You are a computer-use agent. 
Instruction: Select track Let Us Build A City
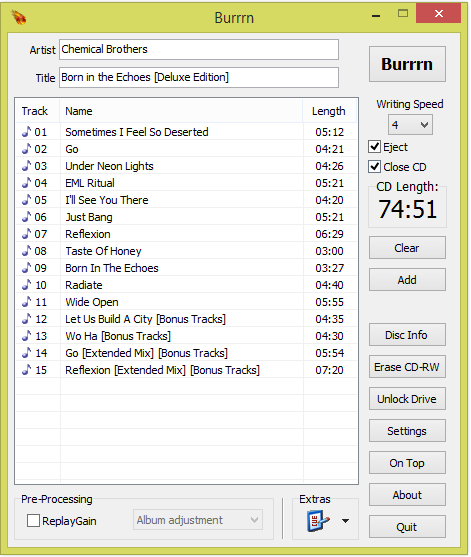pyautogui.click(x=186, y=319)
